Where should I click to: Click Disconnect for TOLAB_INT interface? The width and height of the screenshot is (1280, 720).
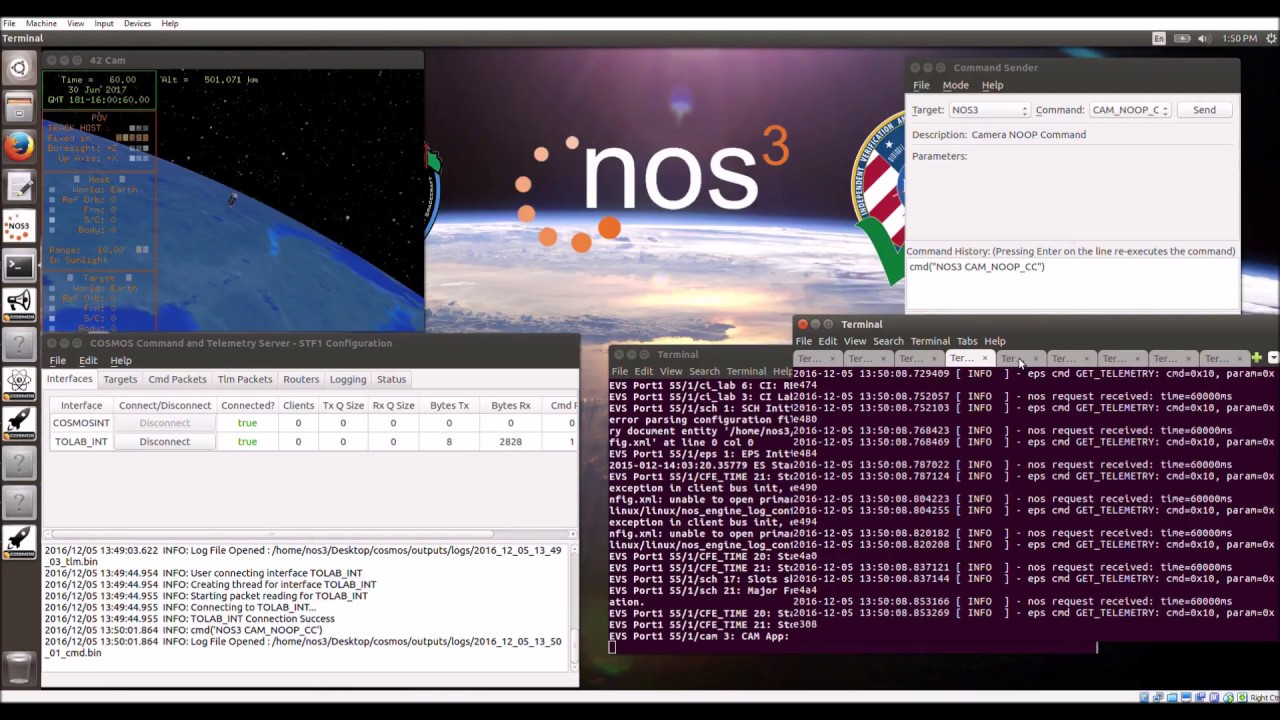tap(164, 441)
